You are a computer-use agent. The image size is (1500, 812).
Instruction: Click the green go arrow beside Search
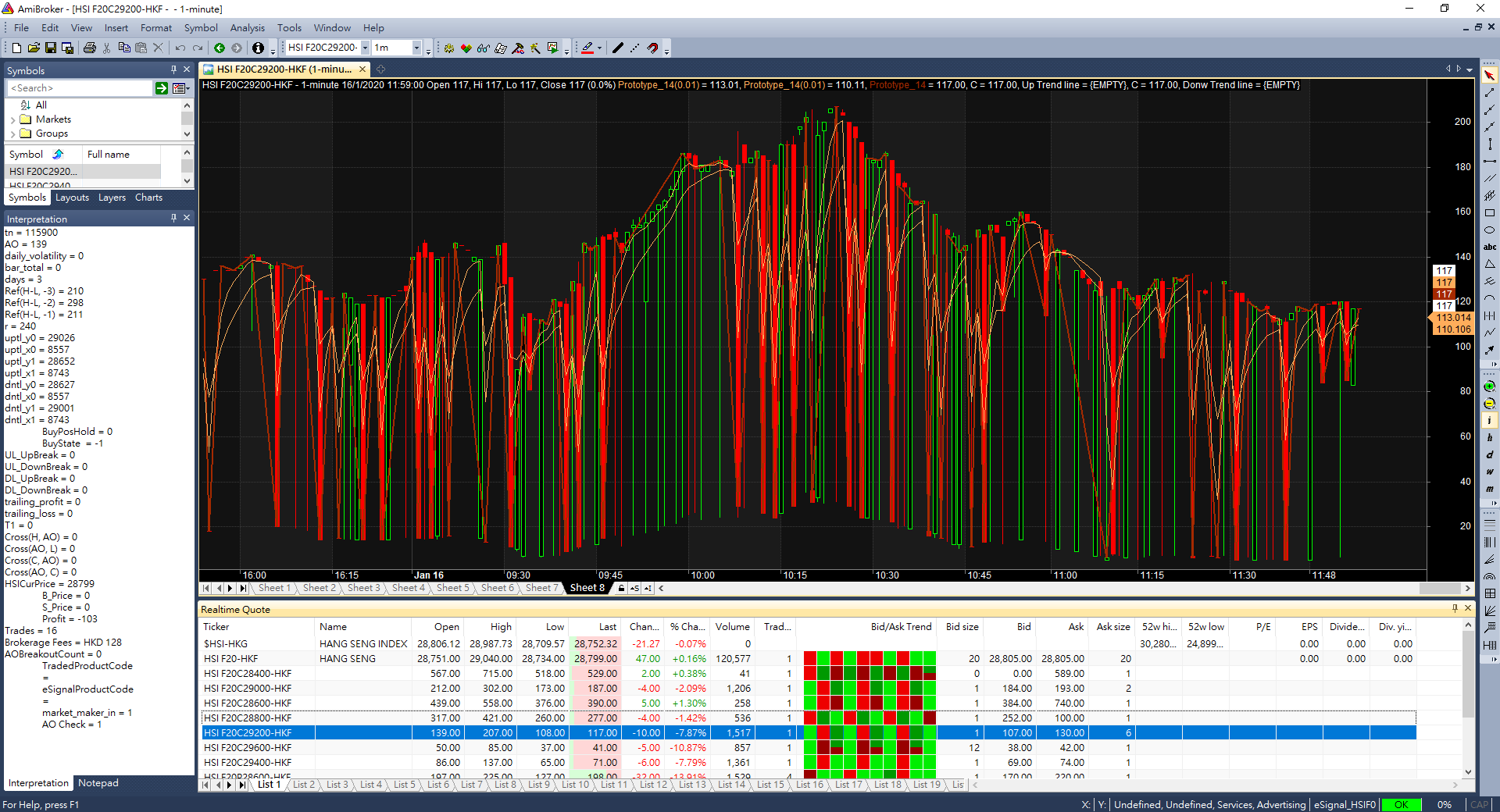[161, 88]
